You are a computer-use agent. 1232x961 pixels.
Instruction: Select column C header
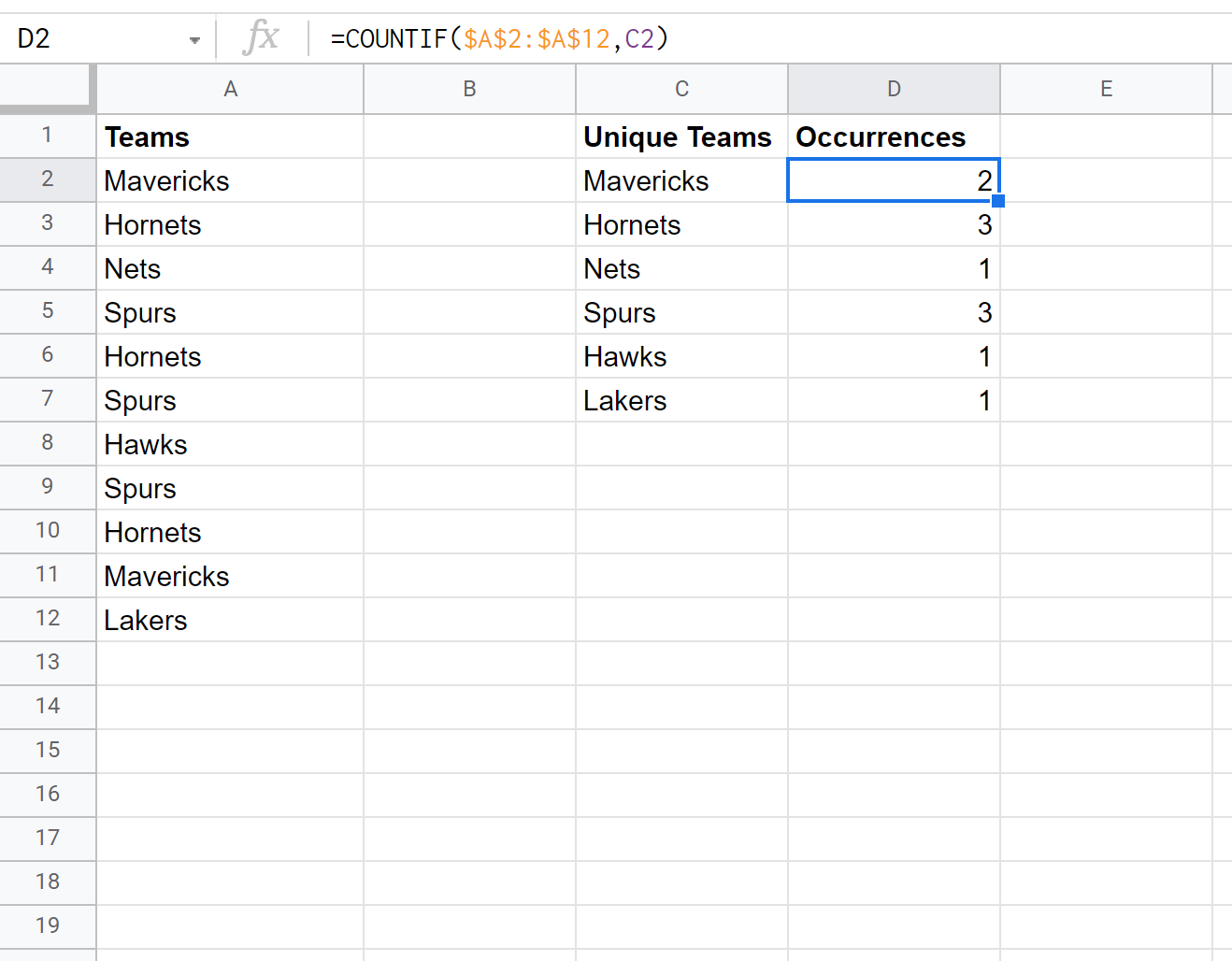pyautogui.click(x=681, y=89)
